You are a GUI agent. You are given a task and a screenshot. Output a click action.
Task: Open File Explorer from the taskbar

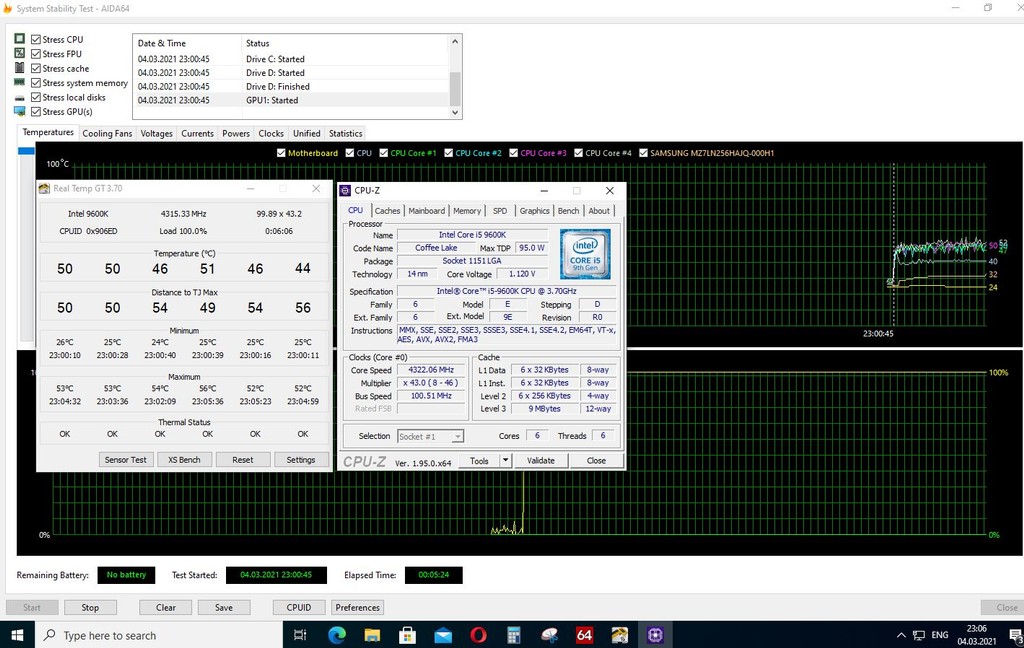[x=372, y=635]
